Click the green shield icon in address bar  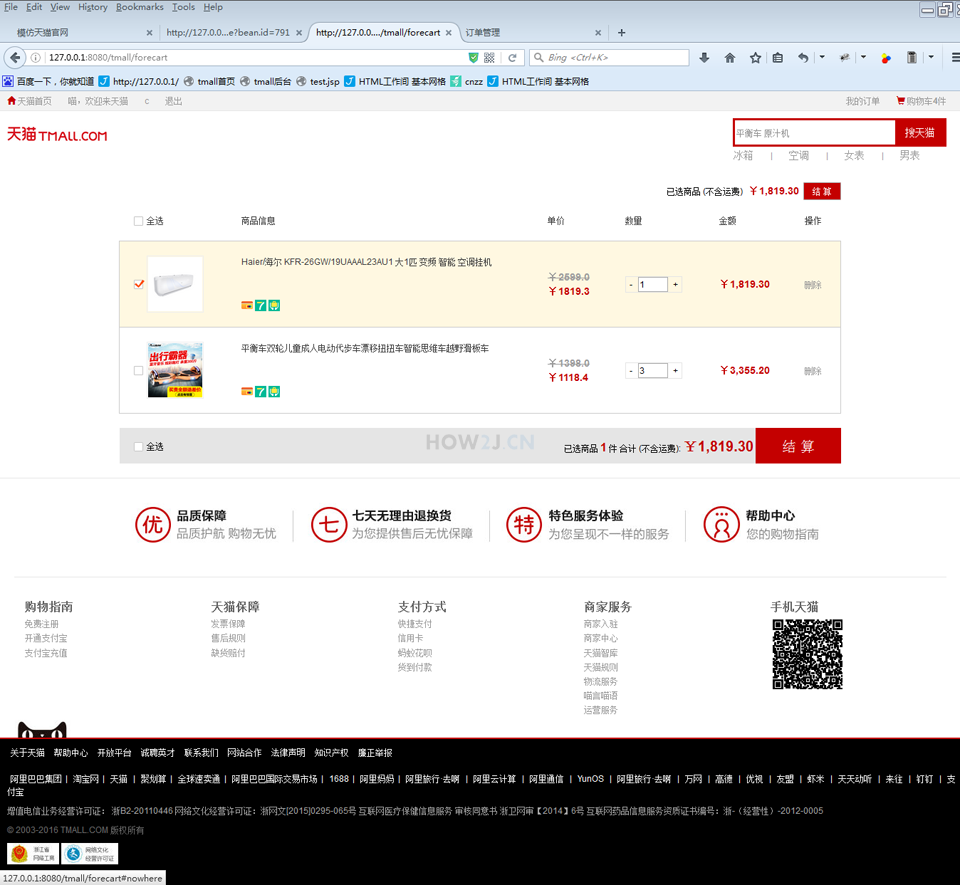point(473,58)
